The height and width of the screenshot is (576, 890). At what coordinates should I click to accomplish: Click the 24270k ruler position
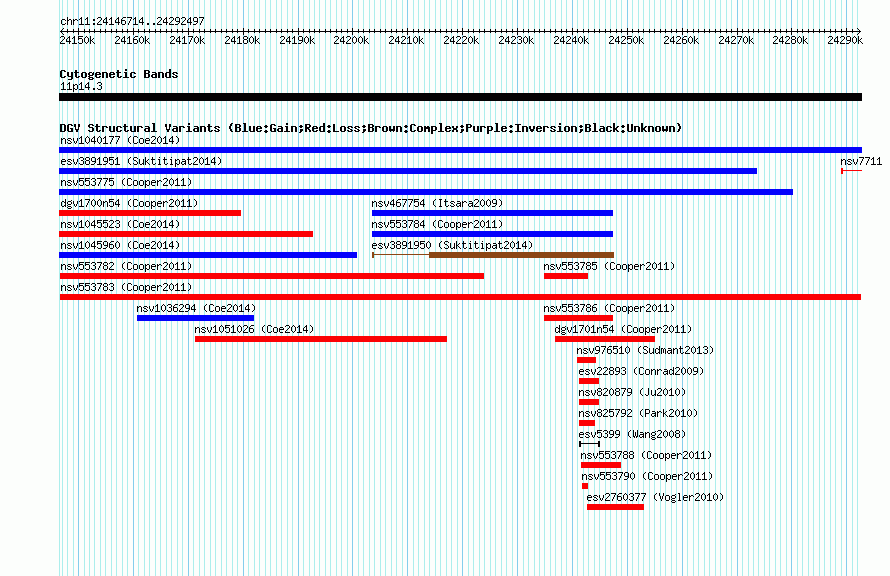point(736,40)
